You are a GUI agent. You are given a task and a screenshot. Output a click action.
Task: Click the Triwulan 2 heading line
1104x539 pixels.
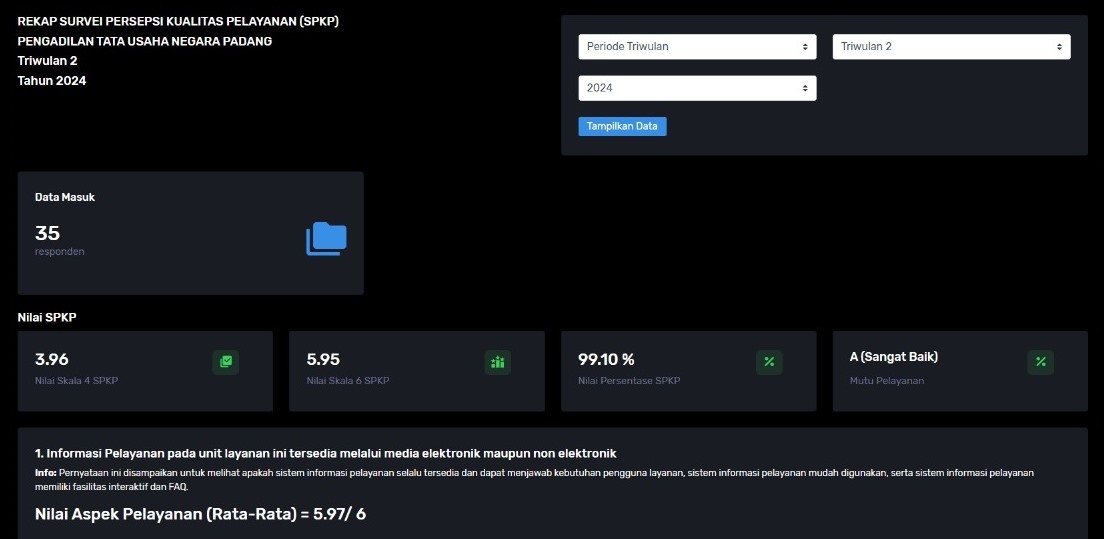[47, 61]
